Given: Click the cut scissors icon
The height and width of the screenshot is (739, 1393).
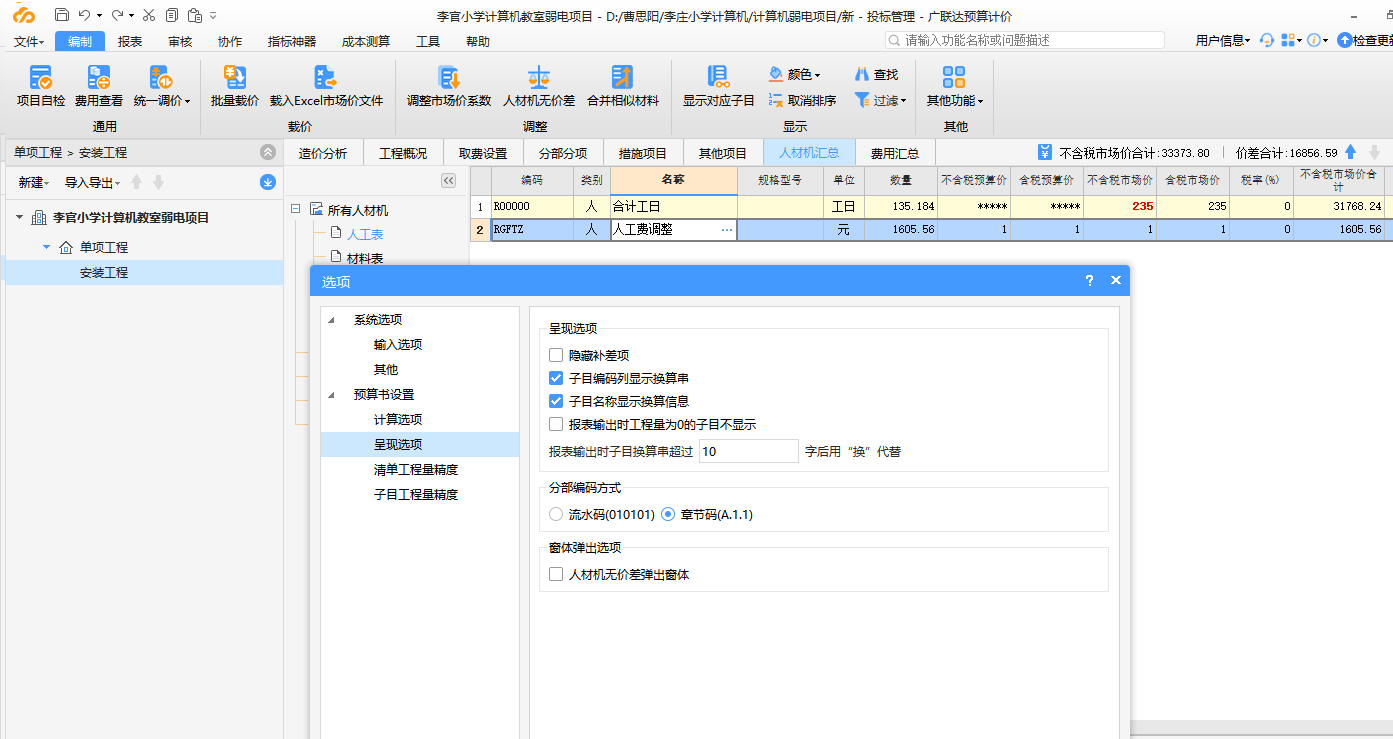Looking at the screenshot, I should click(149, 15).
